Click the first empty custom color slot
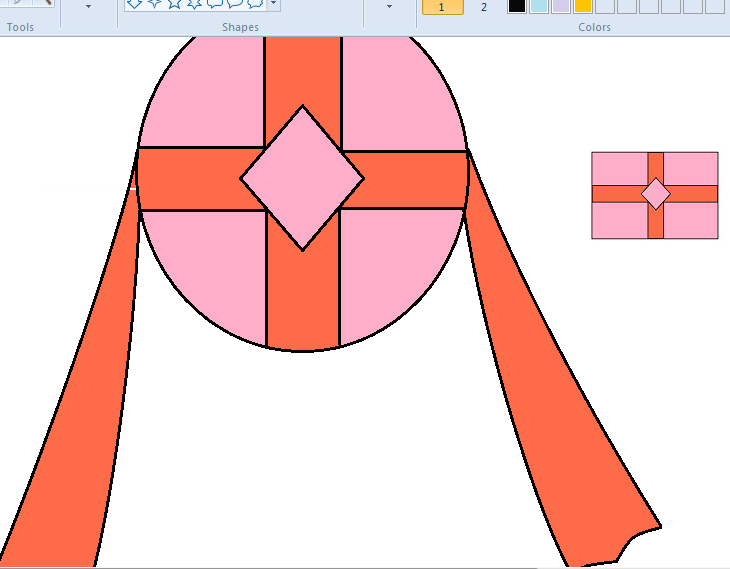The image size is (730, 569). pos(605,5)
